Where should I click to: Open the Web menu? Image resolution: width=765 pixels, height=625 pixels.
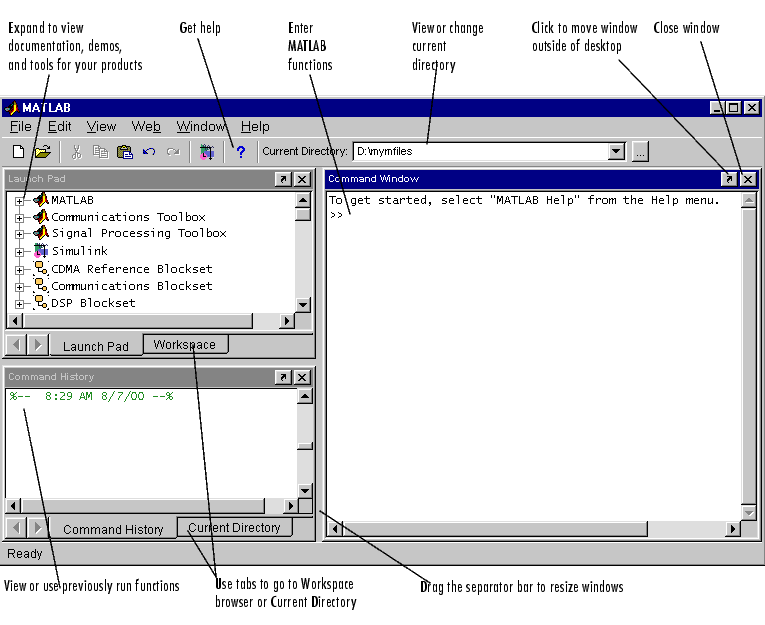pyautogui.click(x=146, y=126)
